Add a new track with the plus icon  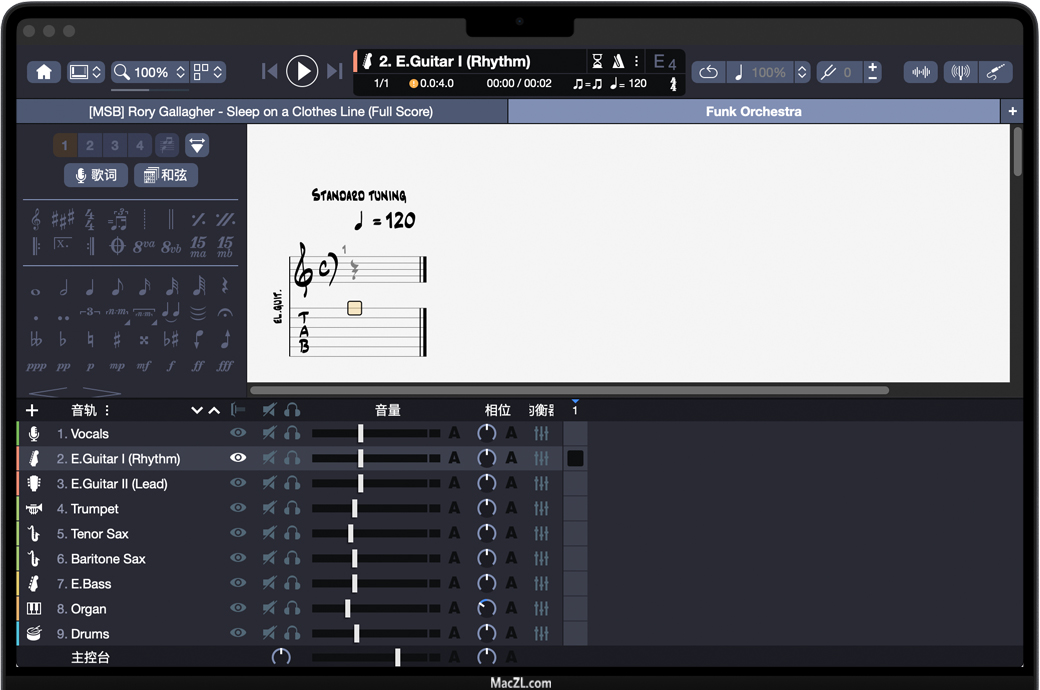coord(32,410)
